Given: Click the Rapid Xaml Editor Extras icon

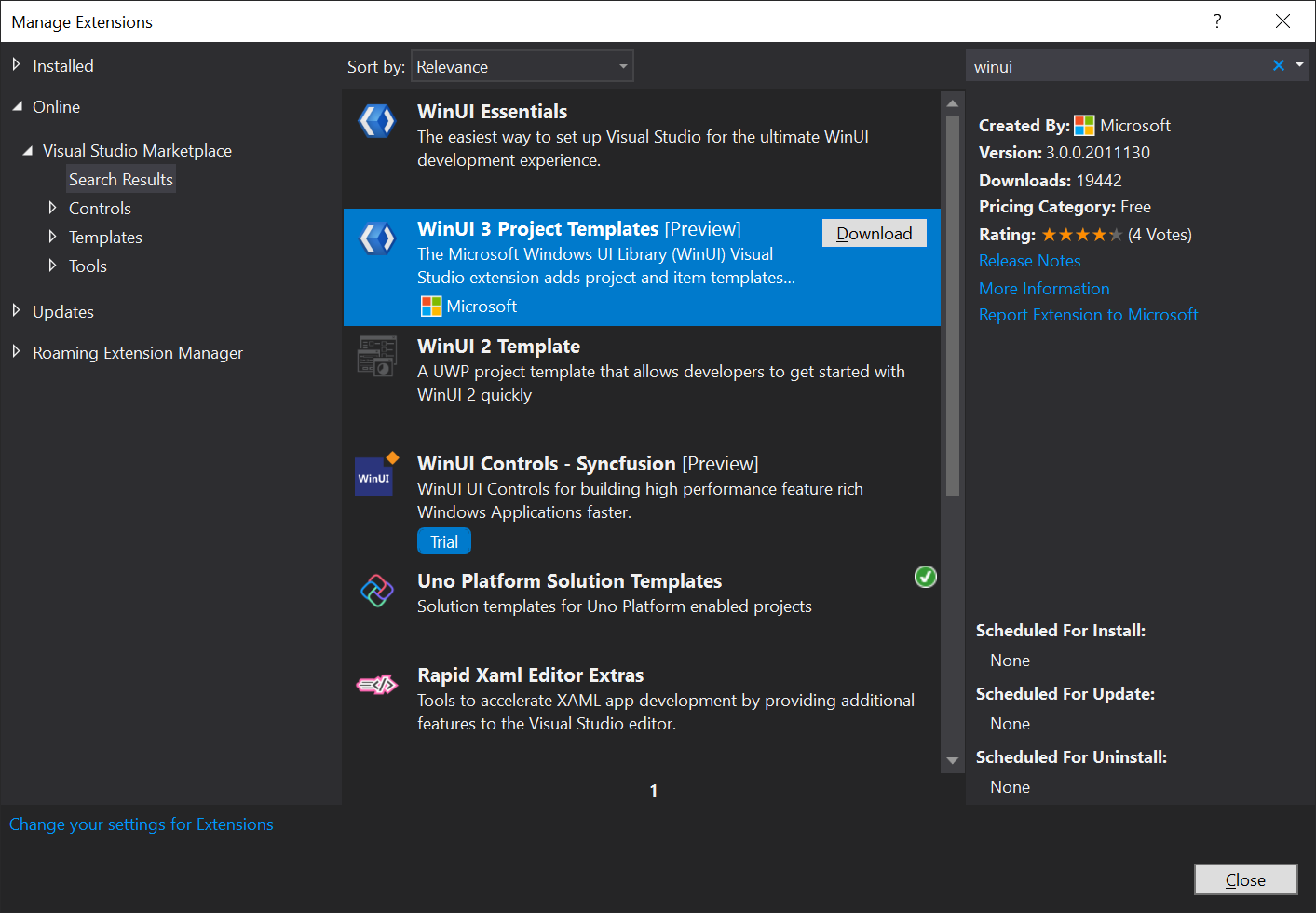Looking at the screenshot, I should point(377,686).
